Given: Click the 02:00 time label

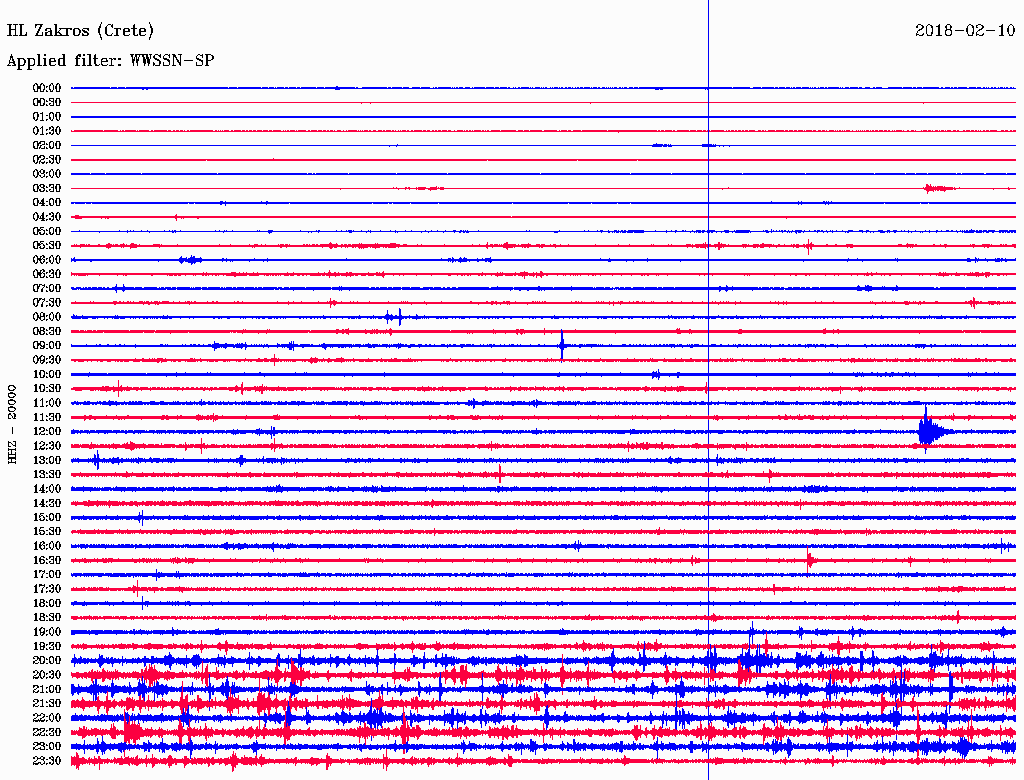Looking at the screenshot, I should point(47,145).
